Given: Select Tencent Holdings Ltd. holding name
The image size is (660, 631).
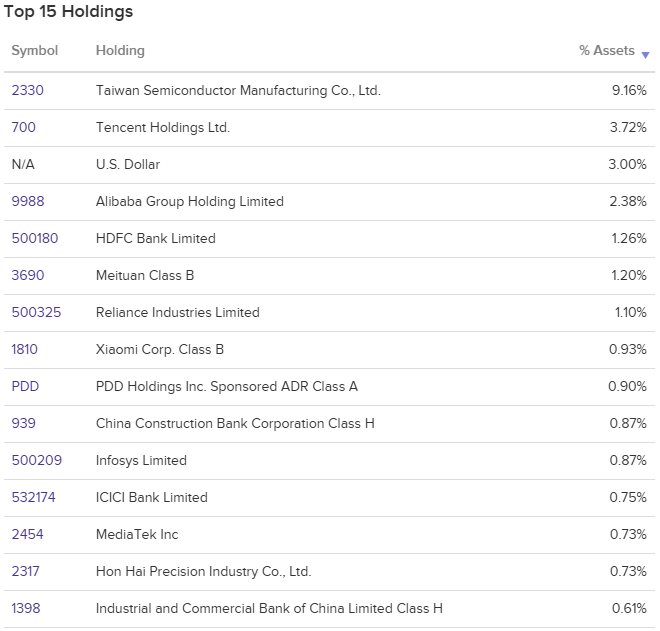Looking at the screenshot, I should coord(163,128).
